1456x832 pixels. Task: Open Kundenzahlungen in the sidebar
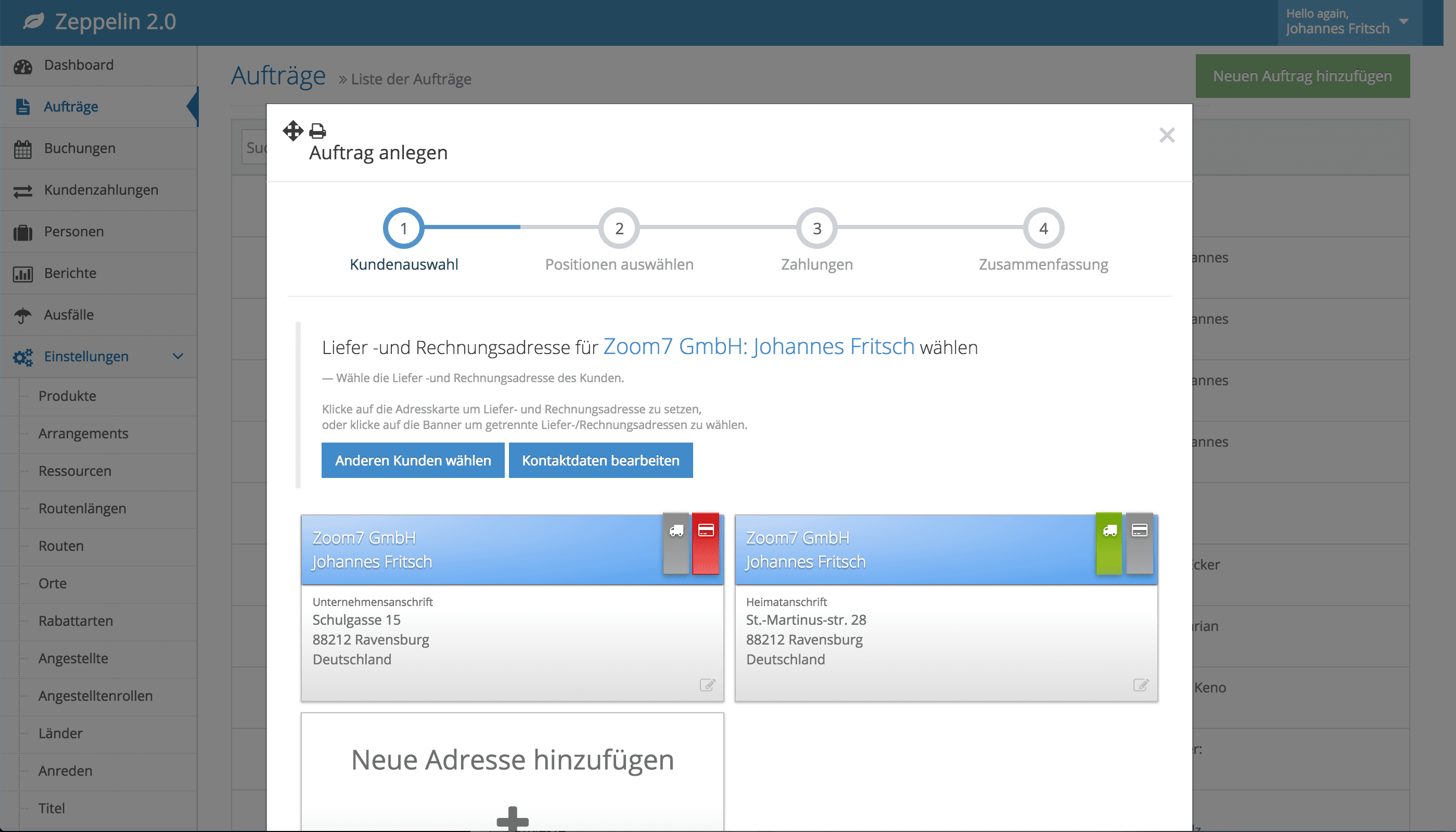(99, 190)
